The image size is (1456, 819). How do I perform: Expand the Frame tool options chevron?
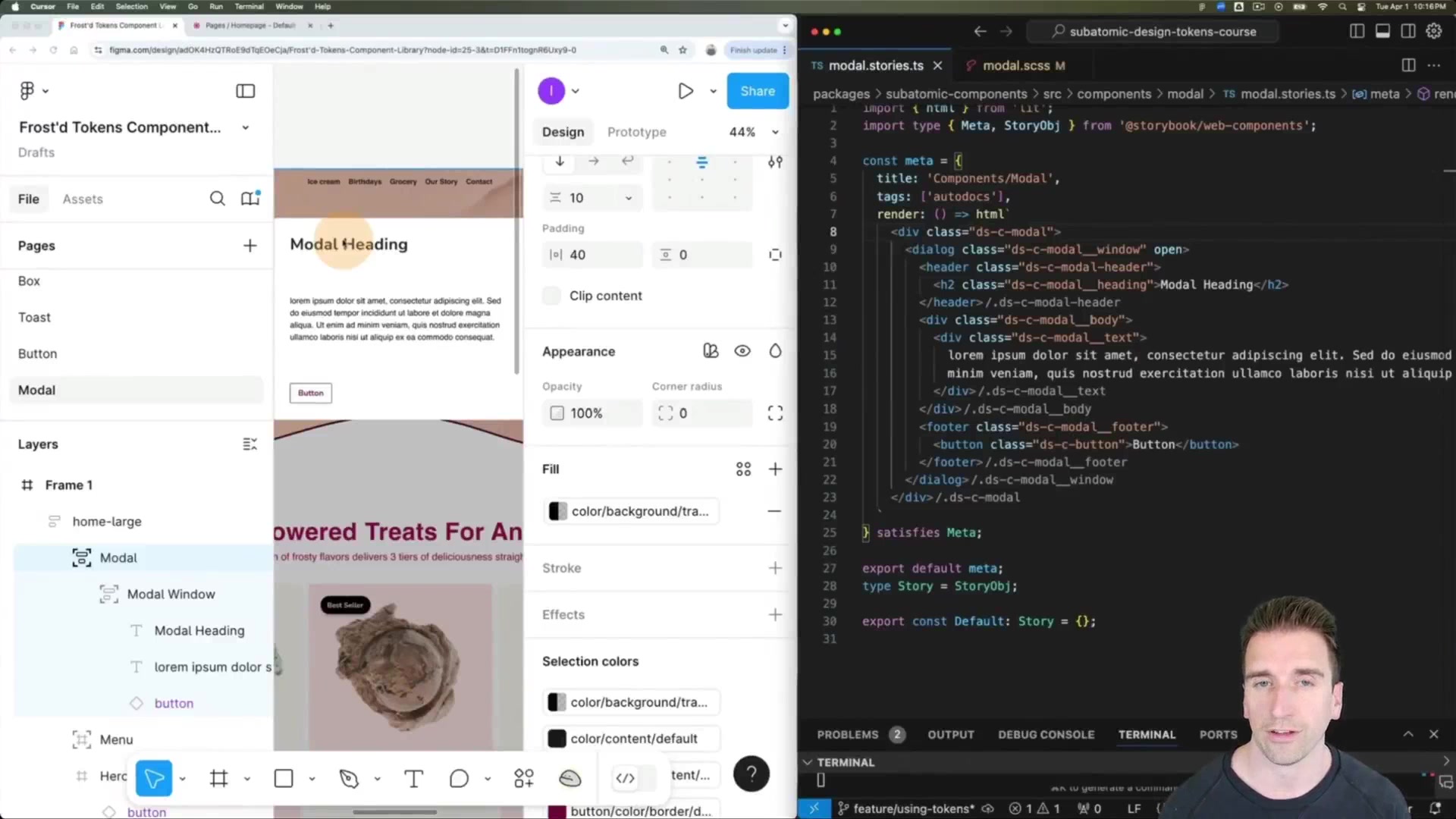tap(246, 779)
